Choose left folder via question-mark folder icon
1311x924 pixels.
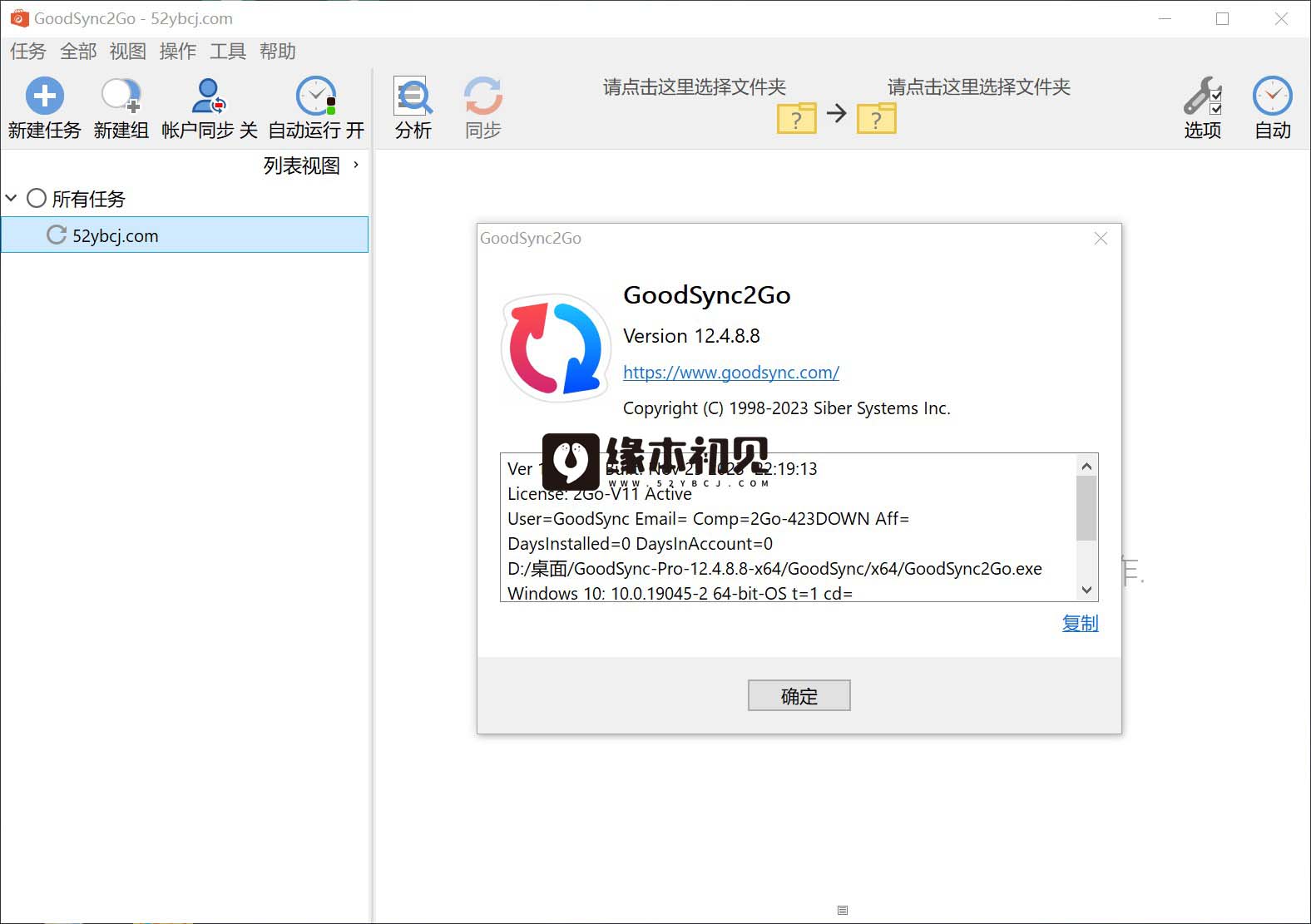click(x=796, y=118)
